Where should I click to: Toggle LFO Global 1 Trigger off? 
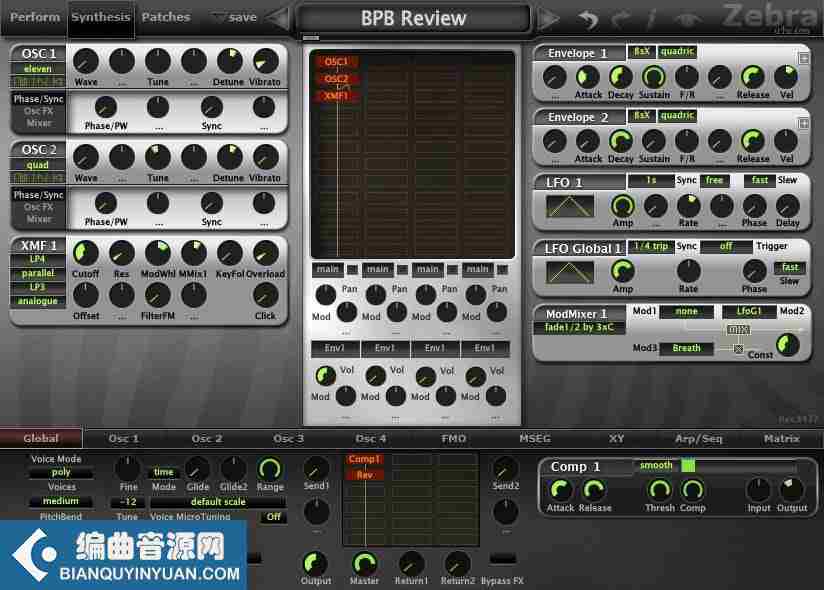coord(726,246)
